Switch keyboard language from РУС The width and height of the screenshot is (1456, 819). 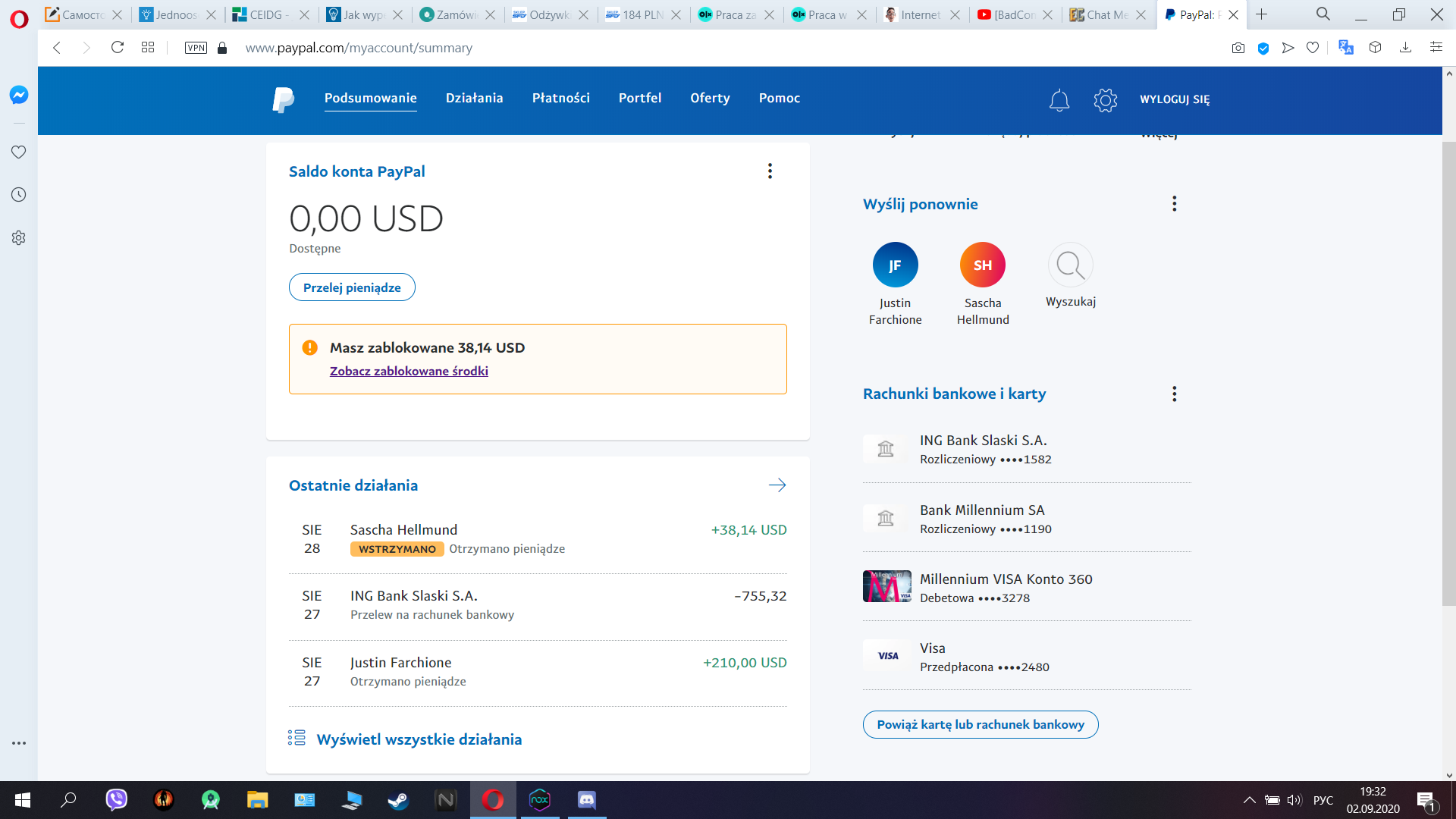tap(1323, 800)
